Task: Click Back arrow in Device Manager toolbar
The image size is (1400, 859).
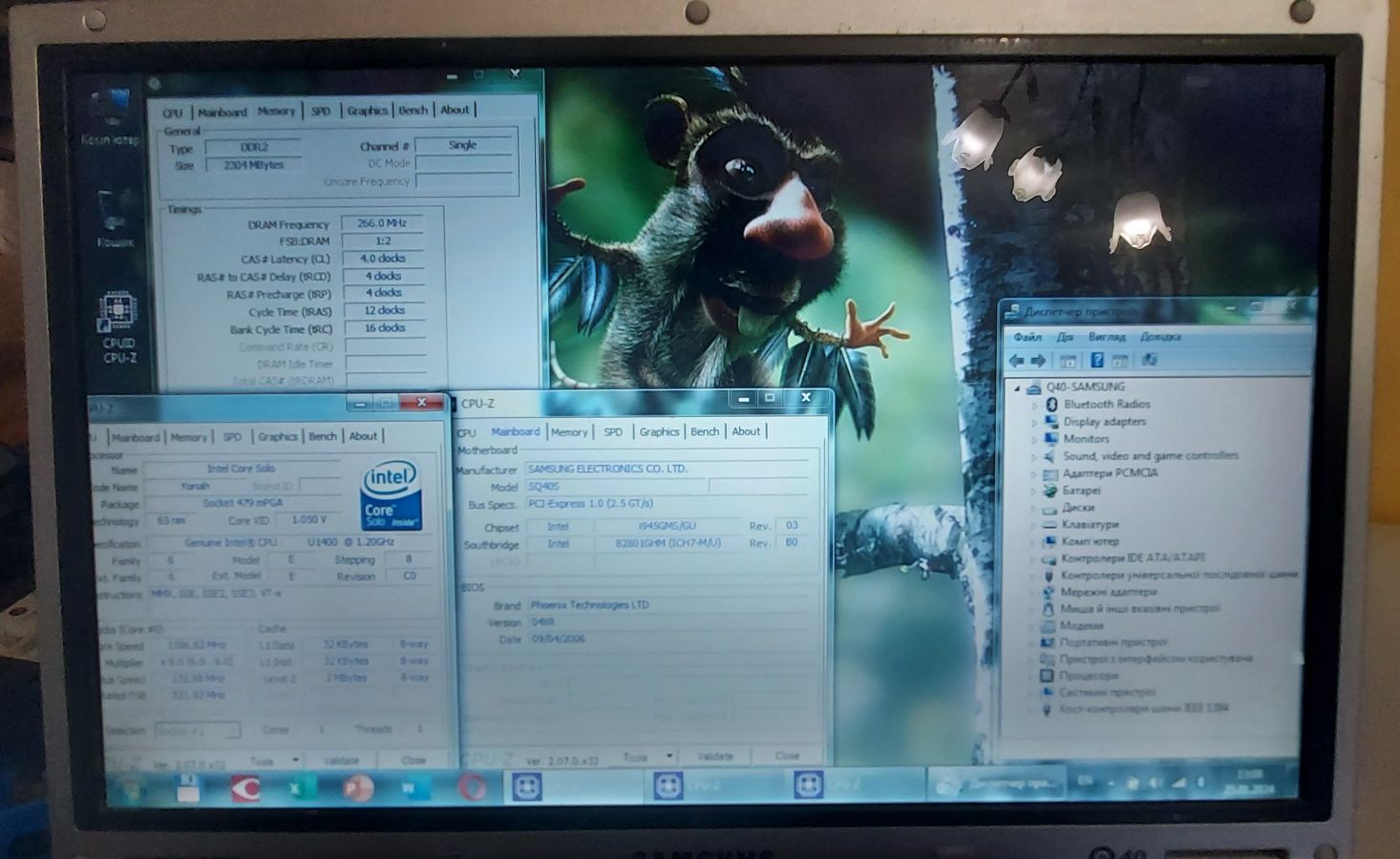Action: click(x=1017, y=361)
